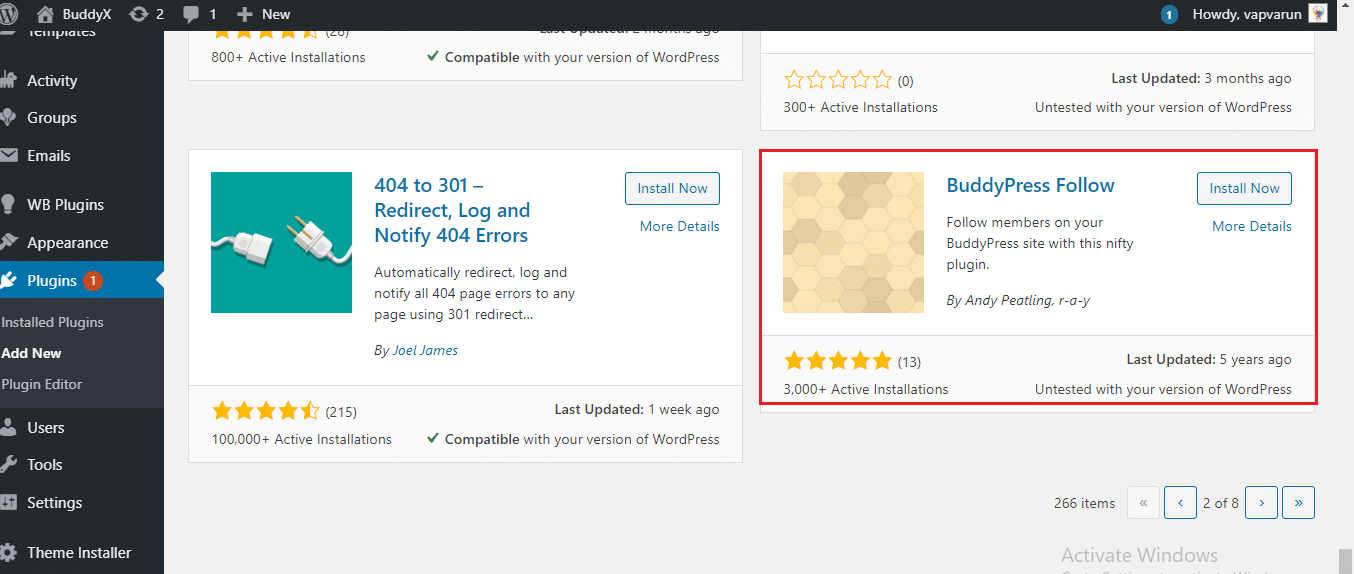Click the 4.5-star rating of 404 to 301
Image resolution: width=1354 pixels, height=574 pixels.
[x=266, y=410]
